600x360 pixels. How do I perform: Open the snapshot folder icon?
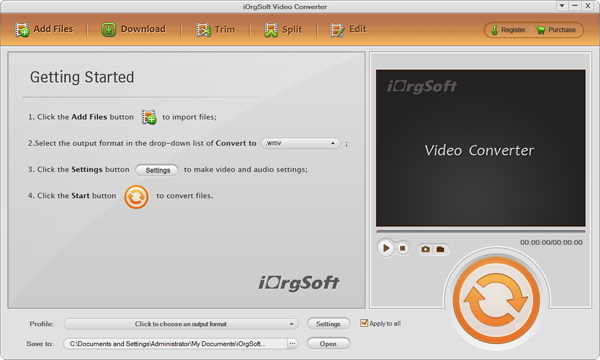[x=440, y=249]
